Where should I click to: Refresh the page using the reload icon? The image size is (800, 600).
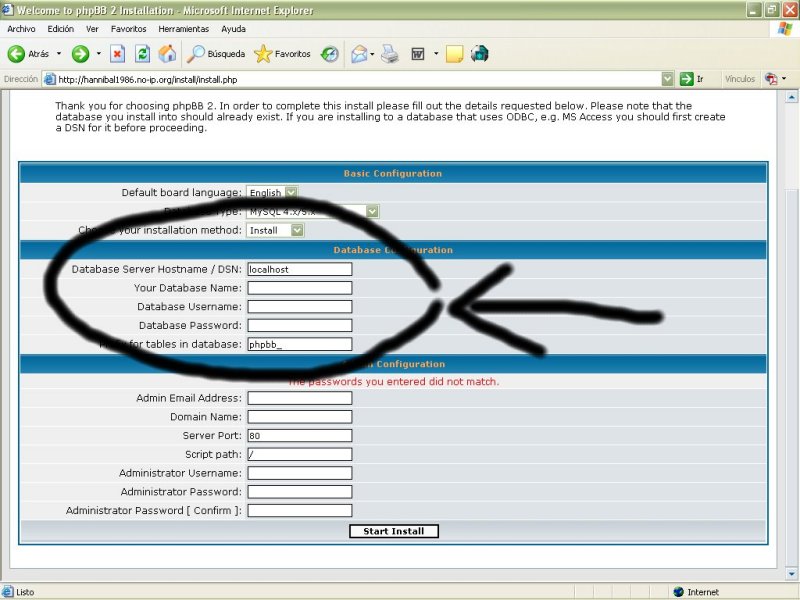pos(142,54)
